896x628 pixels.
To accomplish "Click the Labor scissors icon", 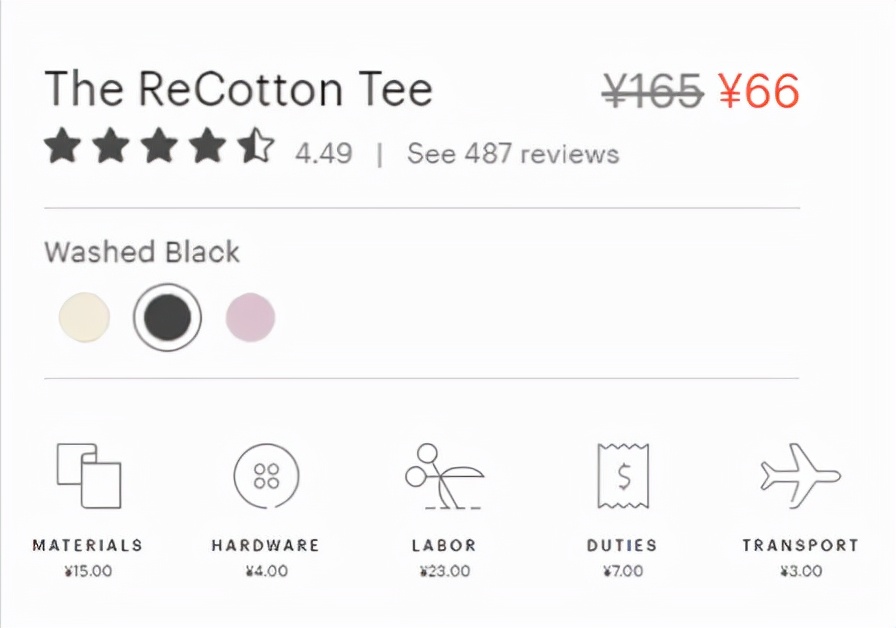I will (444, 476).
